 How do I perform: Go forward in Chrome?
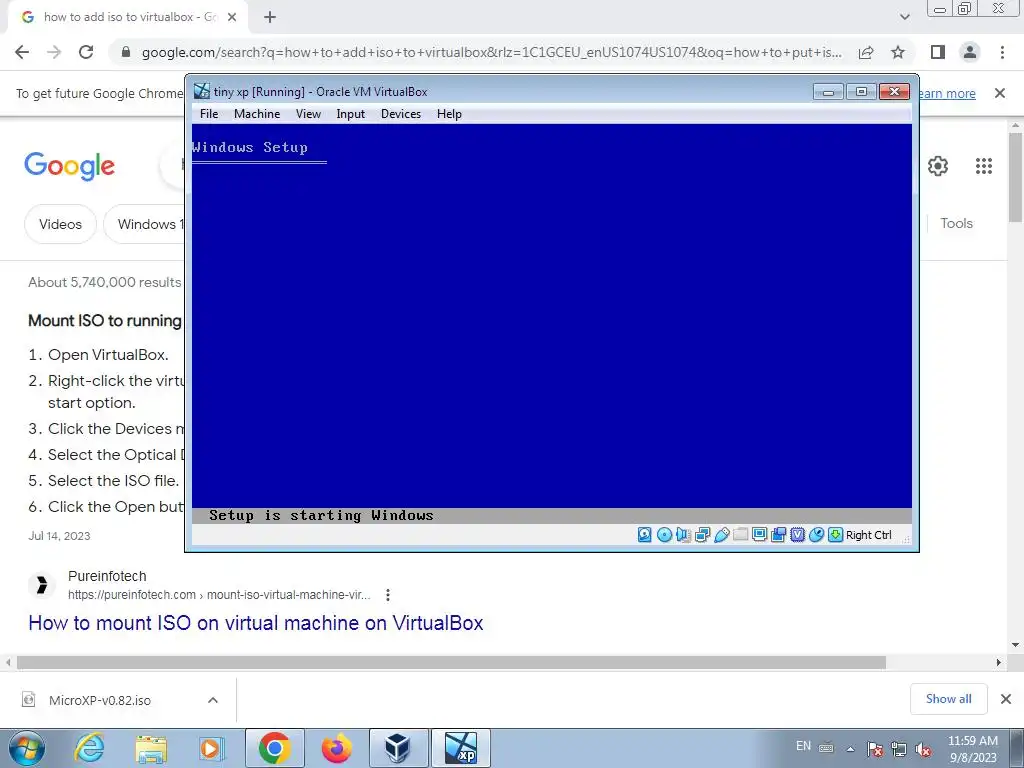[x=54, y=52]
